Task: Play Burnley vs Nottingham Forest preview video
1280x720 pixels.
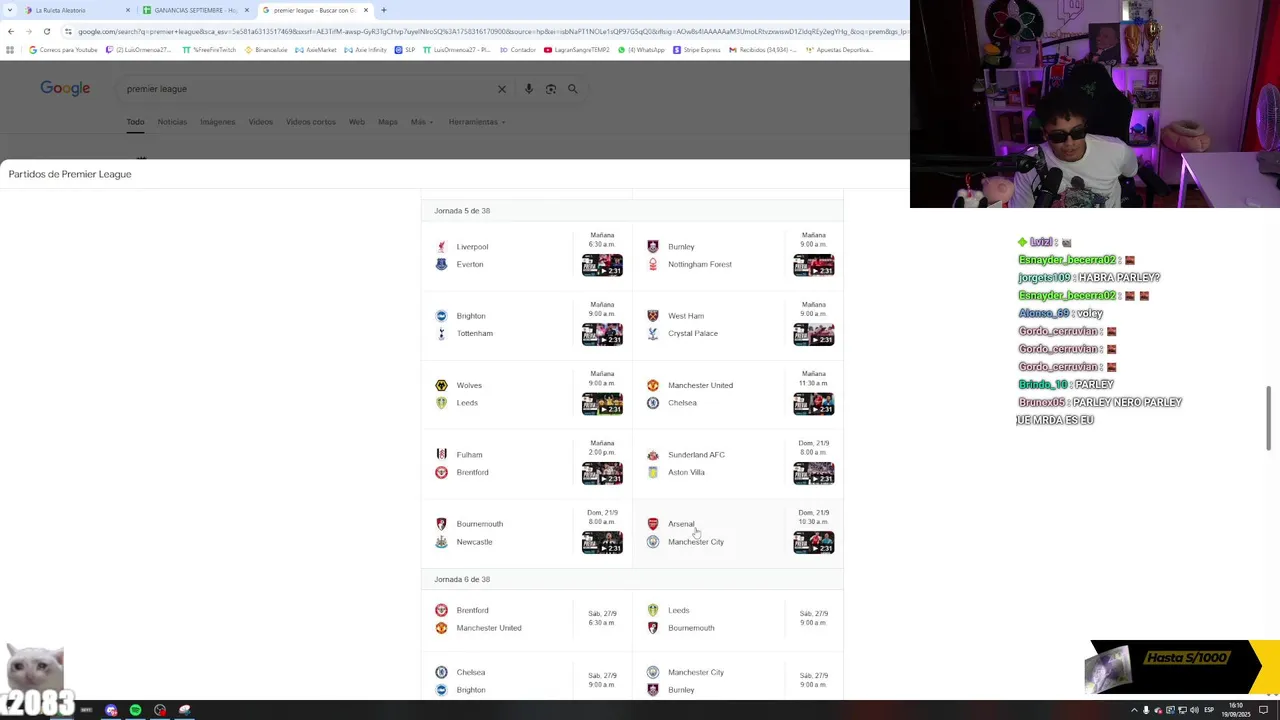Action: click(814, 265)
